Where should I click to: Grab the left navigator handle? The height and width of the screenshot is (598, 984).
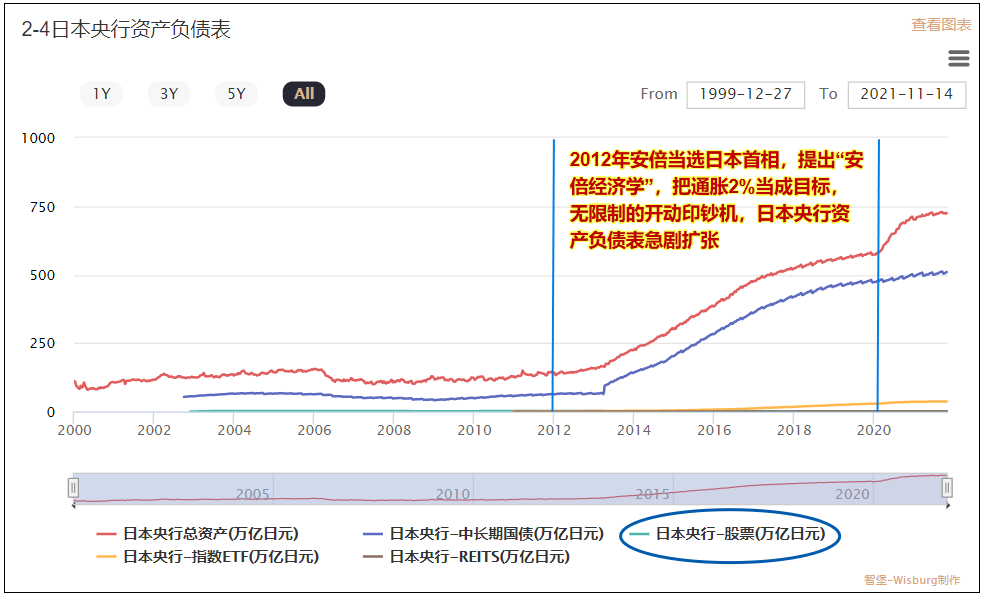[73, 487]
